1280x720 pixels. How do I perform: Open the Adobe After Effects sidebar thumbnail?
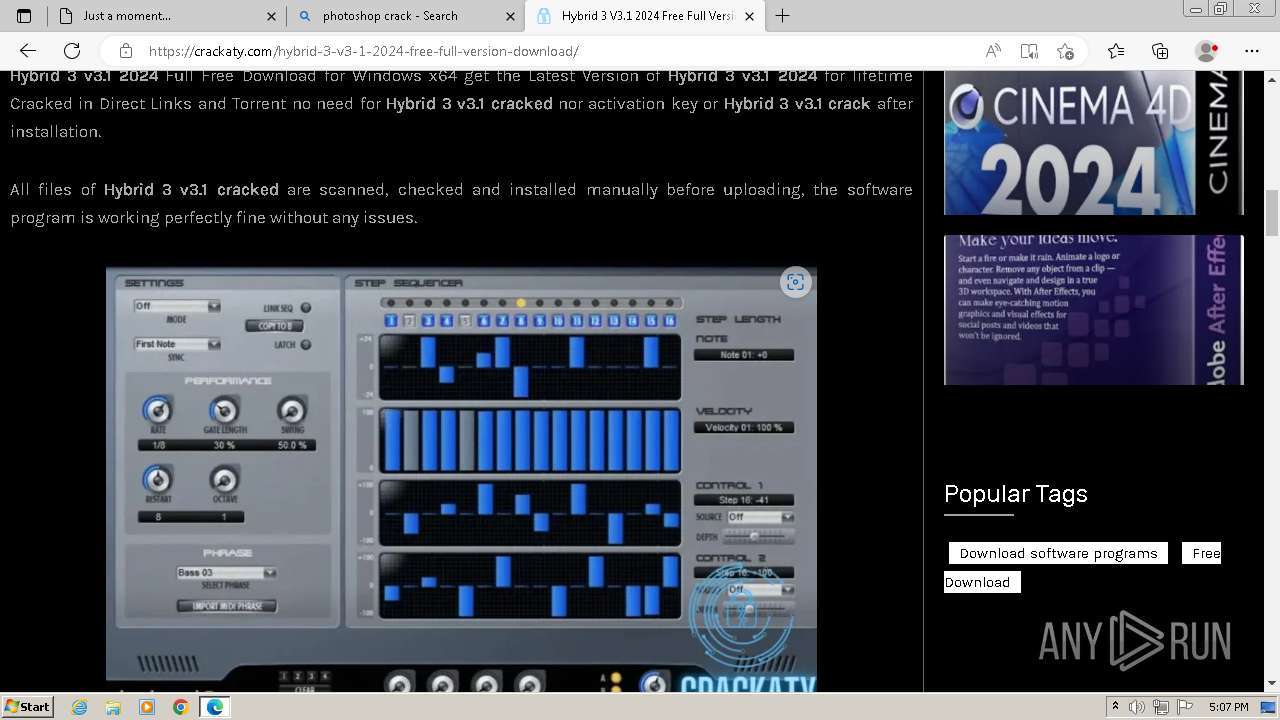tap(1094, 310)
